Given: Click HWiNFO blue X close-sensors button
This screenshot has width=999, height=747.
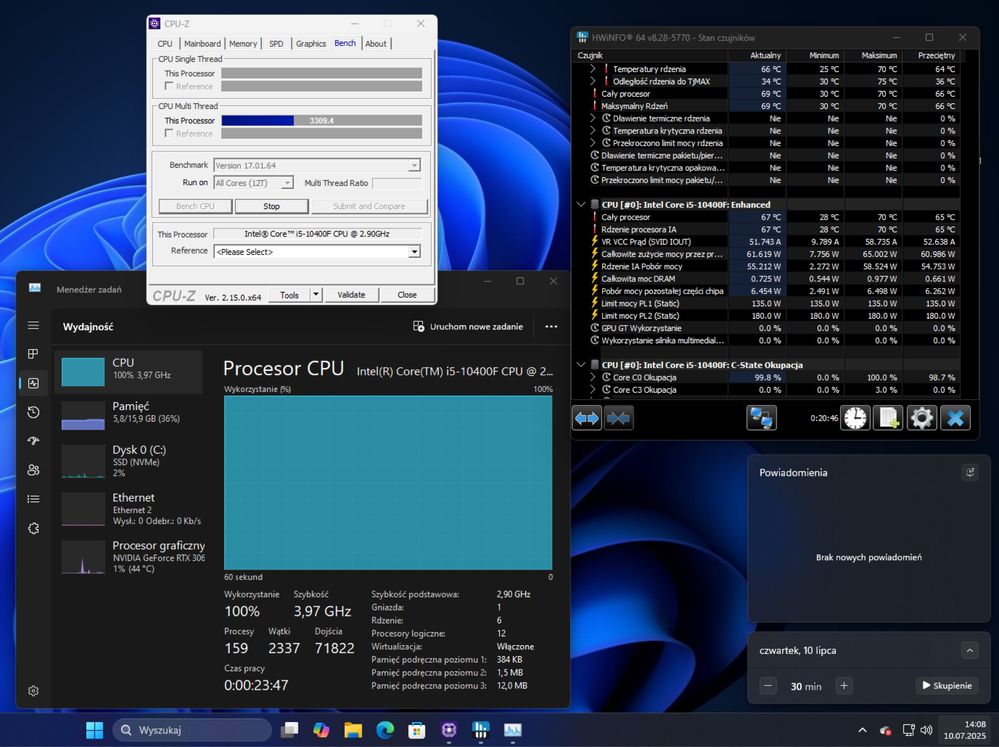Looking at the screenshot, I should click(955, 418).
